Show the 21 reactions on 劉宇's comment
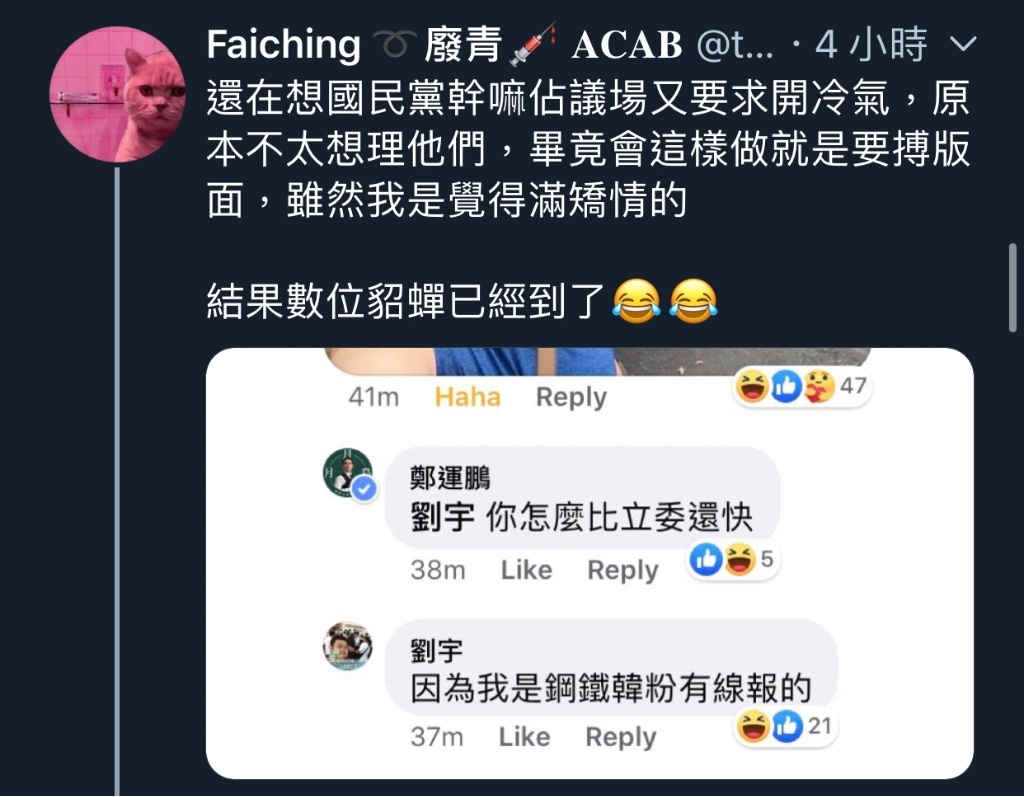1024x797 pixels. tap(786, 726)
